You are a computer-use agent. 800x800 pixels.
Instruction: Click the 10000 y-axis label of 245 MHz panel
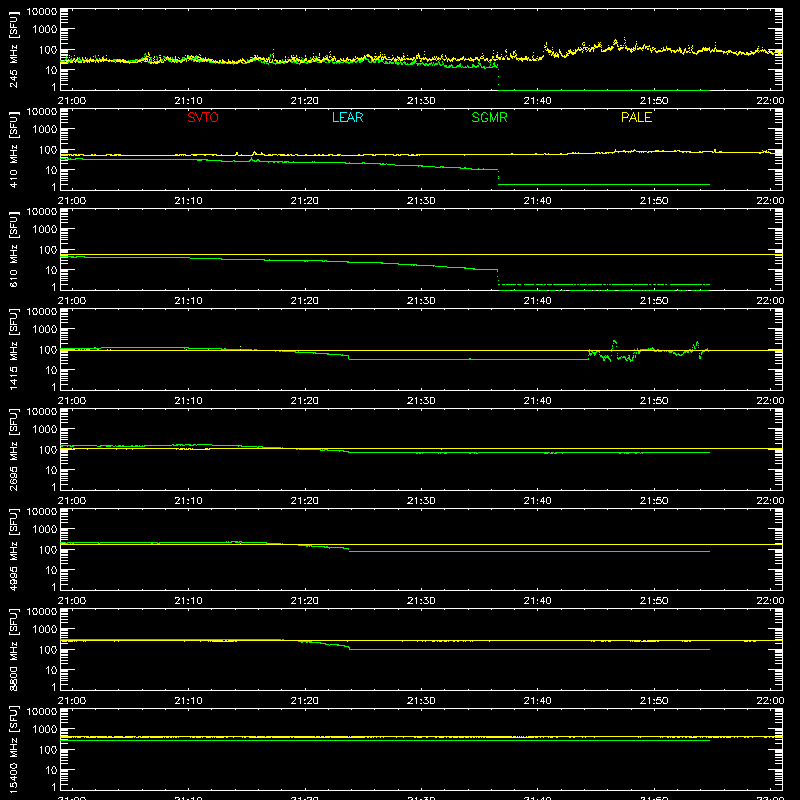point(42,12)
